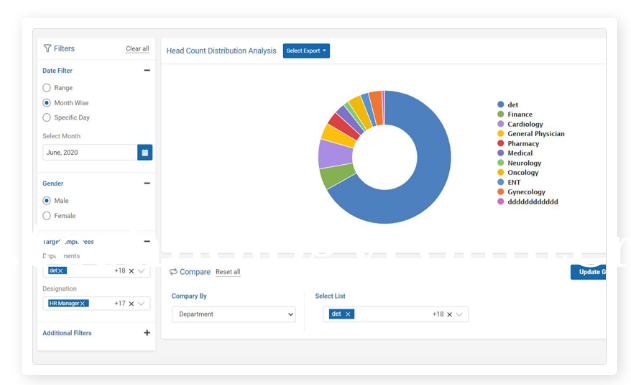Click the Update button
Screen dimensions: 631x385
tap(588, 272)
